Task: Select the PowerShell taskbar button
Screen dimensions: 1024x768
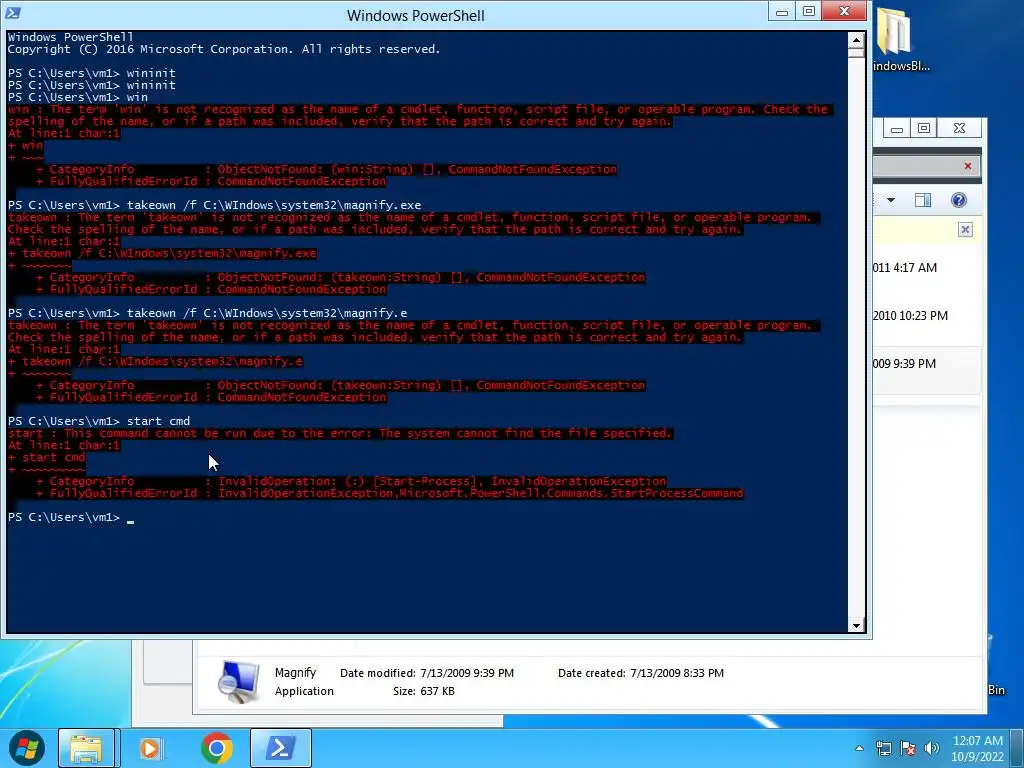Action: [x=281, y=748]
